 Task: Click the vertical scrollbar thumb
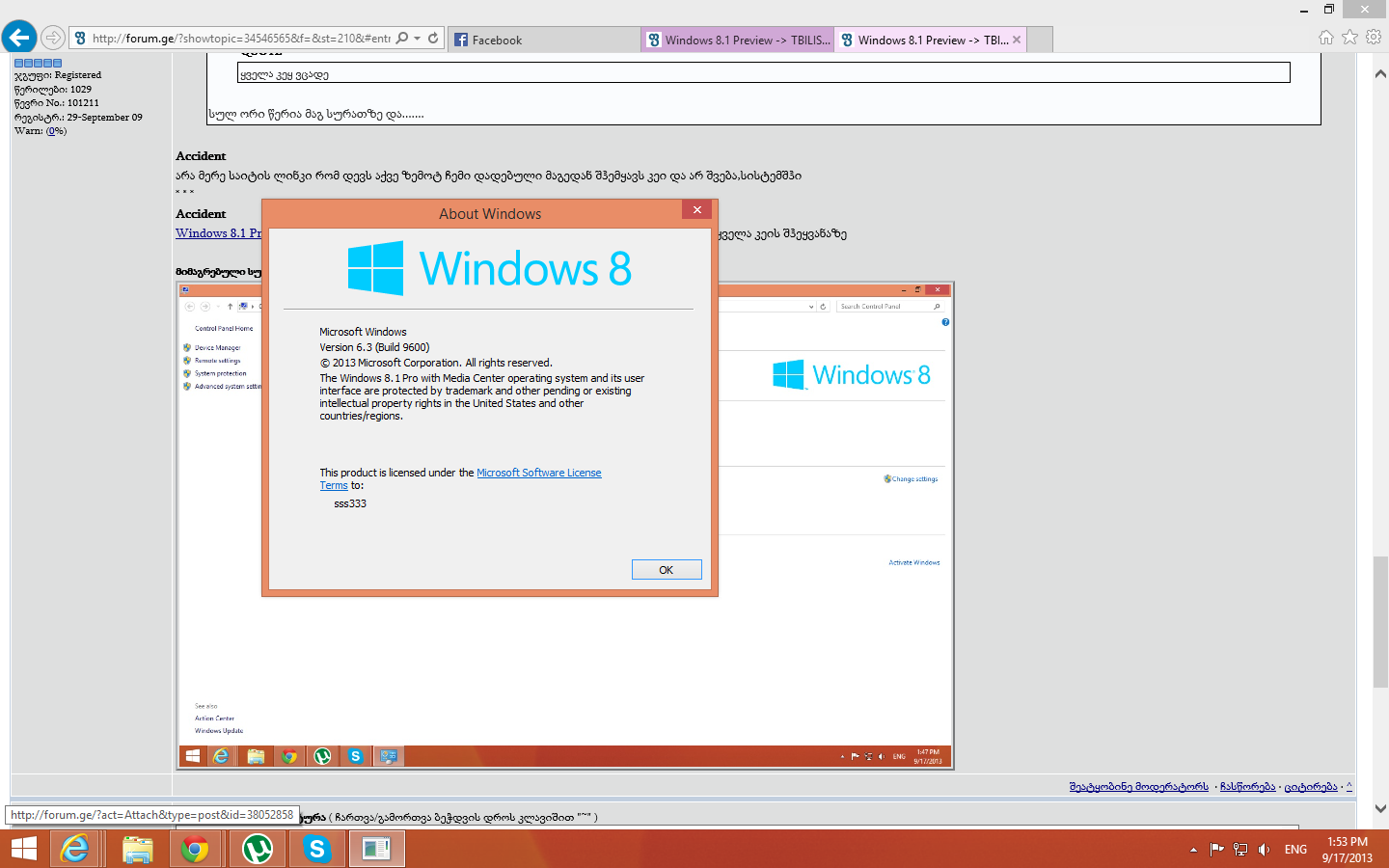tap(1380, 622)
